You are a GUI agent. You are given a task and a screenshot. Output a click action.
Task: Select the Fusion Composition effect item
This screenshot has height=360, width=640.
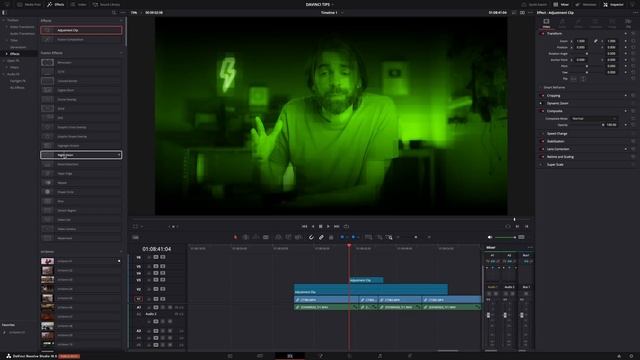tap(81, 40)
